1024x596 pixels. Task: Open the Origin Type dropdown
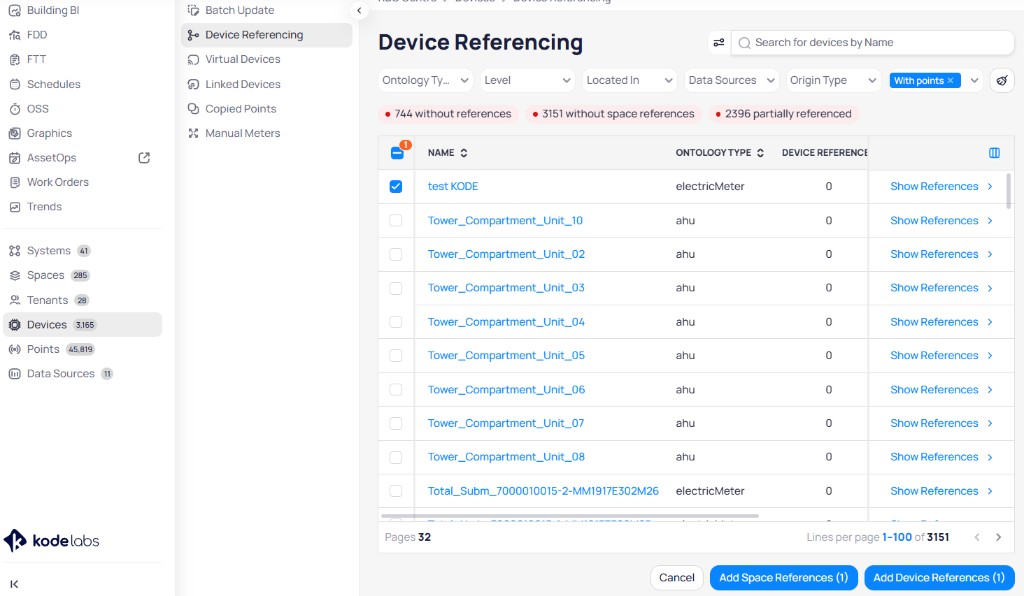click(x=833, y=80)
